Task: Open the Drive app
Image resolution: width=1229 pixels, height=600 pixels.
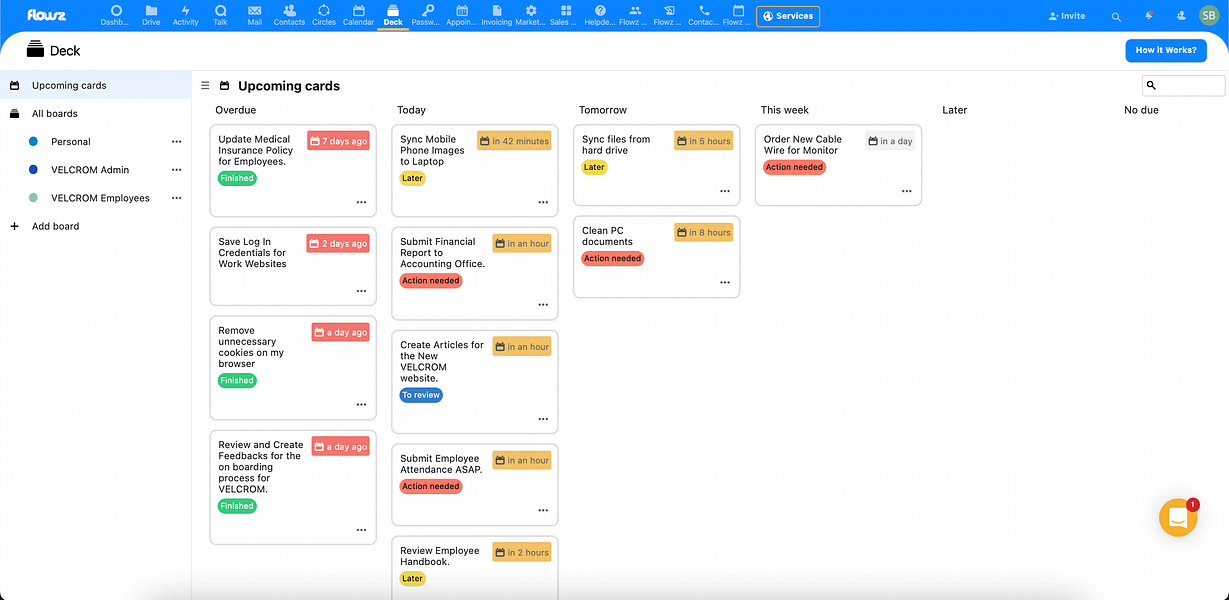Action: (151, 15)
